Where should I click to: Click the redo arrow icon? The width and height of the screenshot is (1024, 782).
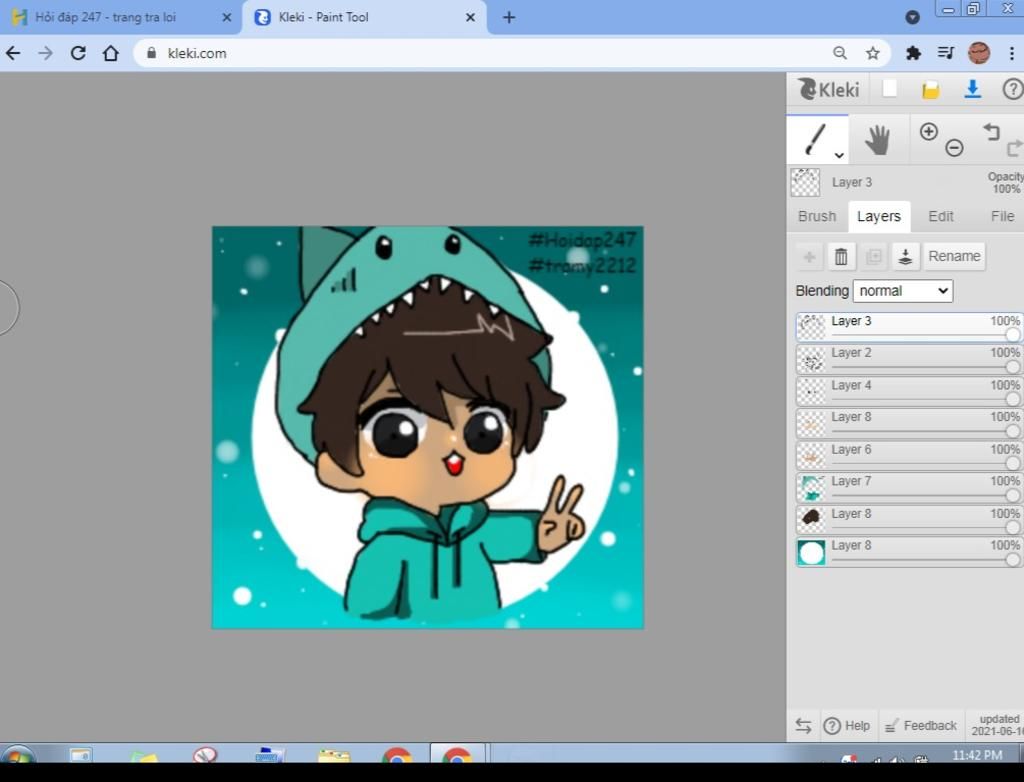[x=1014, y=148]
